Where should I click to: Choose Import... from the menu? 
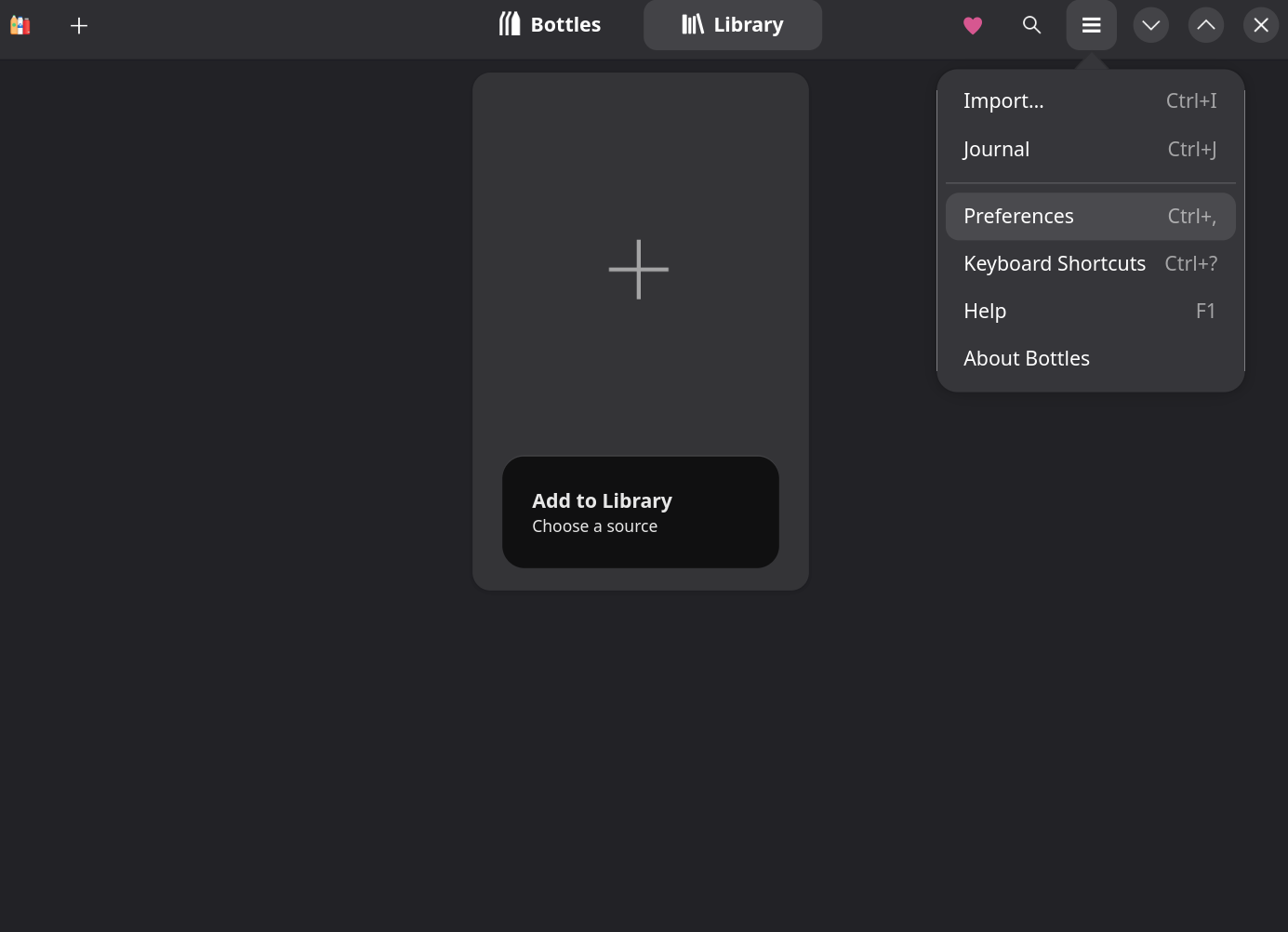point(1091,100)
